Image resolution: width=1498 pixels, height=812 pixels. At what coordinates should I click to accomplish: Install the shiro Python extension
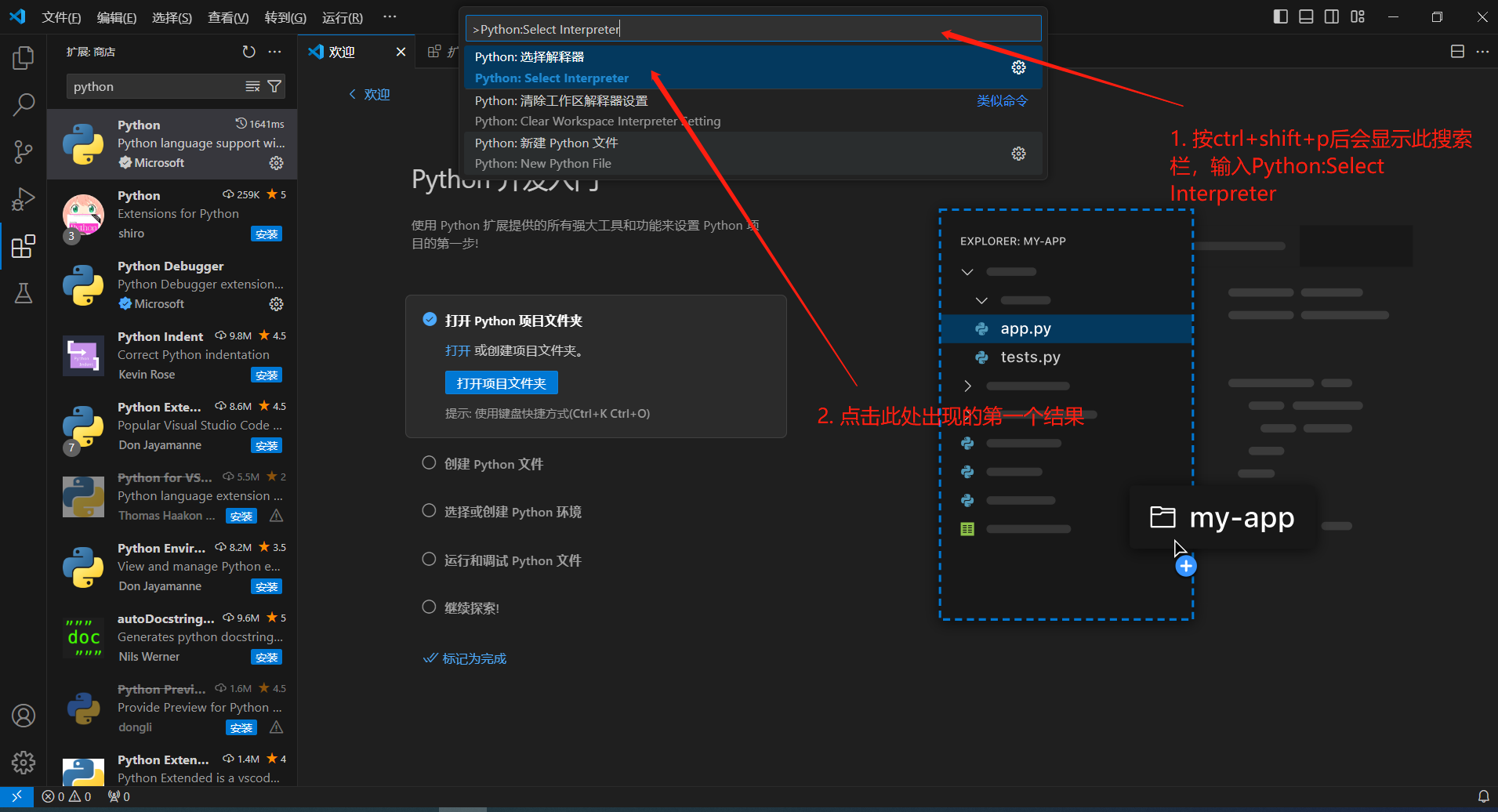coord(267,234)
